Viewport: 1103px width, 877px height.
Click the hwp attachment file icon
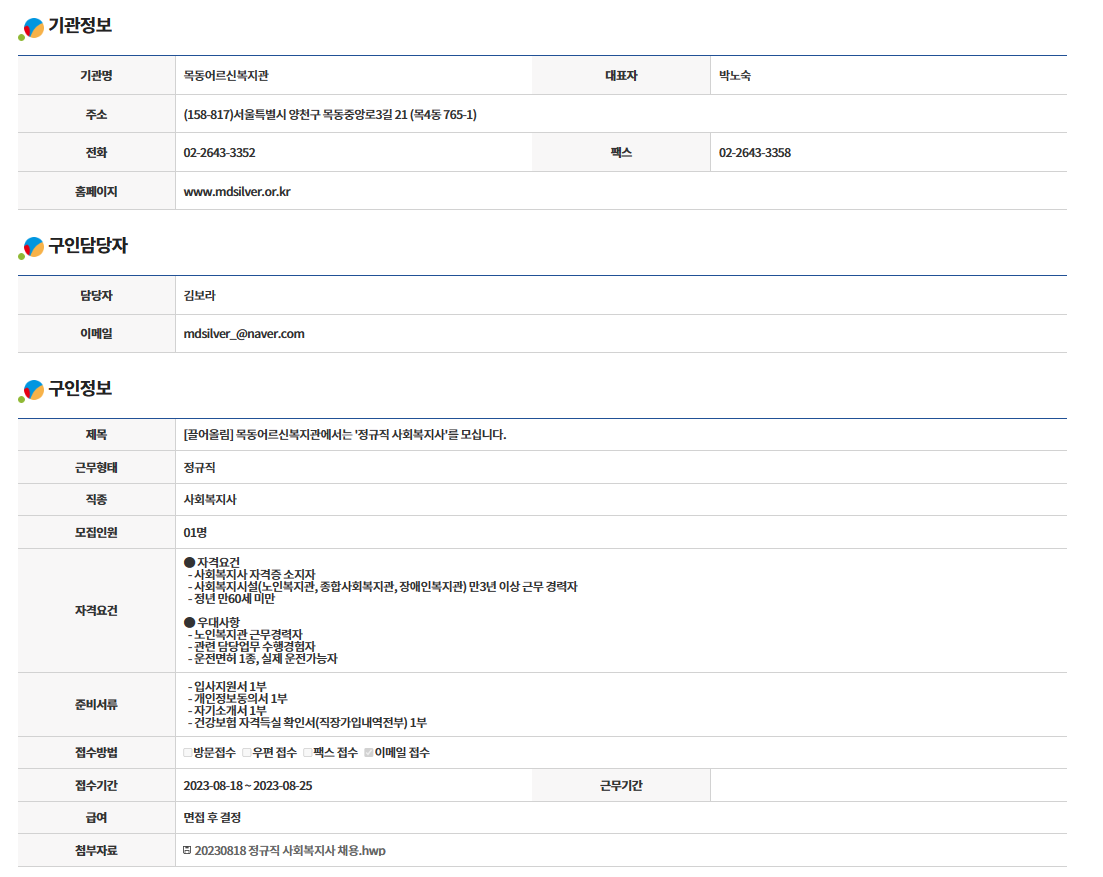tap(187, 850)
